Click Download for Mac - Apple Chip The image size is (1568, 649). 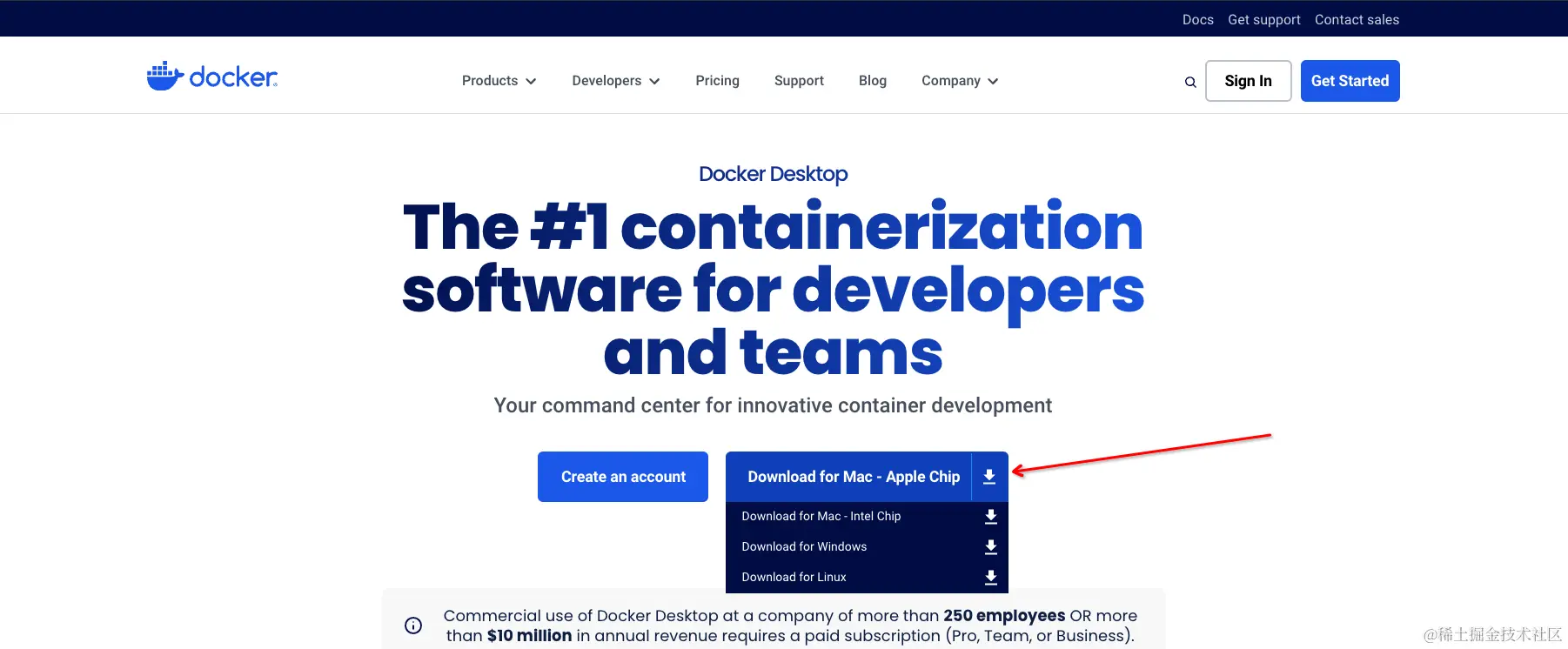point(854,477)
